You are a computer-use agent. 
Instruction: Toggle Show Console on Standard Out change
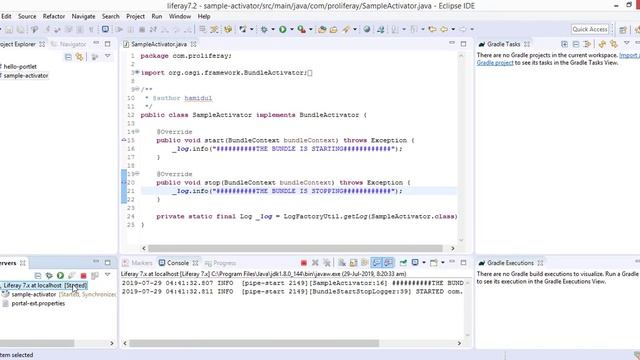(376, 263)
